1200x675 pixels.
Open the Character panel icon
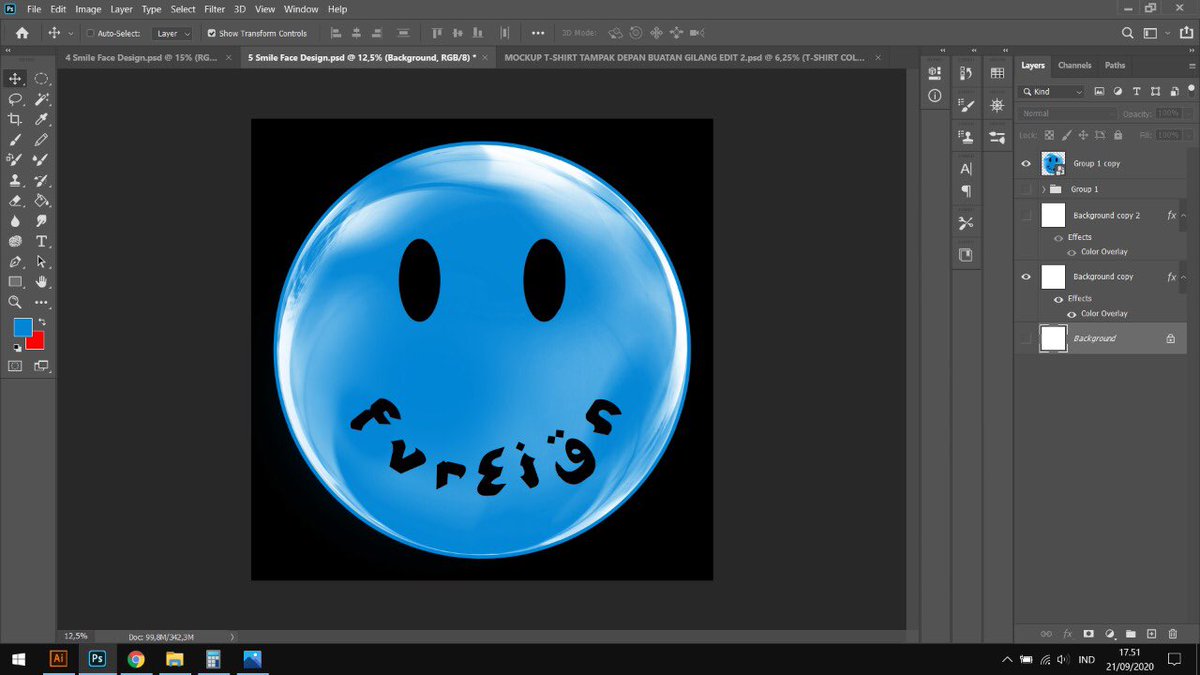(x=965, y=169)
